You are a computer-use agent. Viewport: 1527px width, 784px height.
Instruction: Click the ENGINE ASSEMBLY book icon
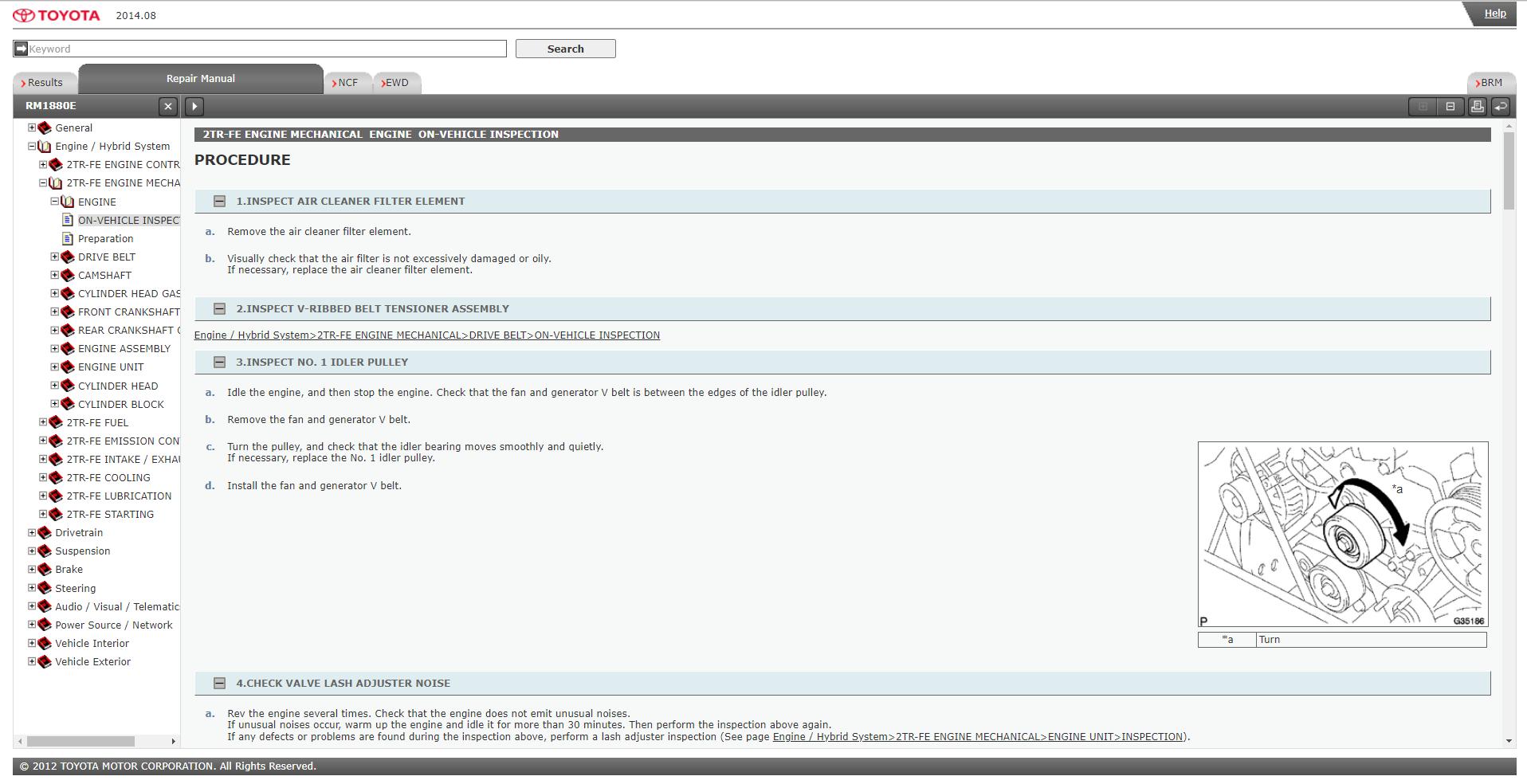pos(68,348)
